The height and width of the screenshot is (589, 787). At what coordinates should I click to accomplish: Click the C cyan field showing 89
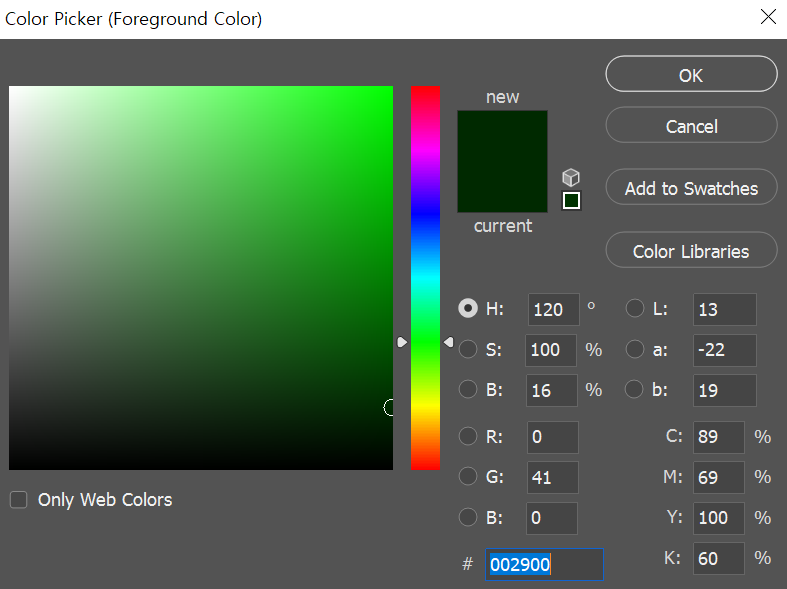(719, 437)
